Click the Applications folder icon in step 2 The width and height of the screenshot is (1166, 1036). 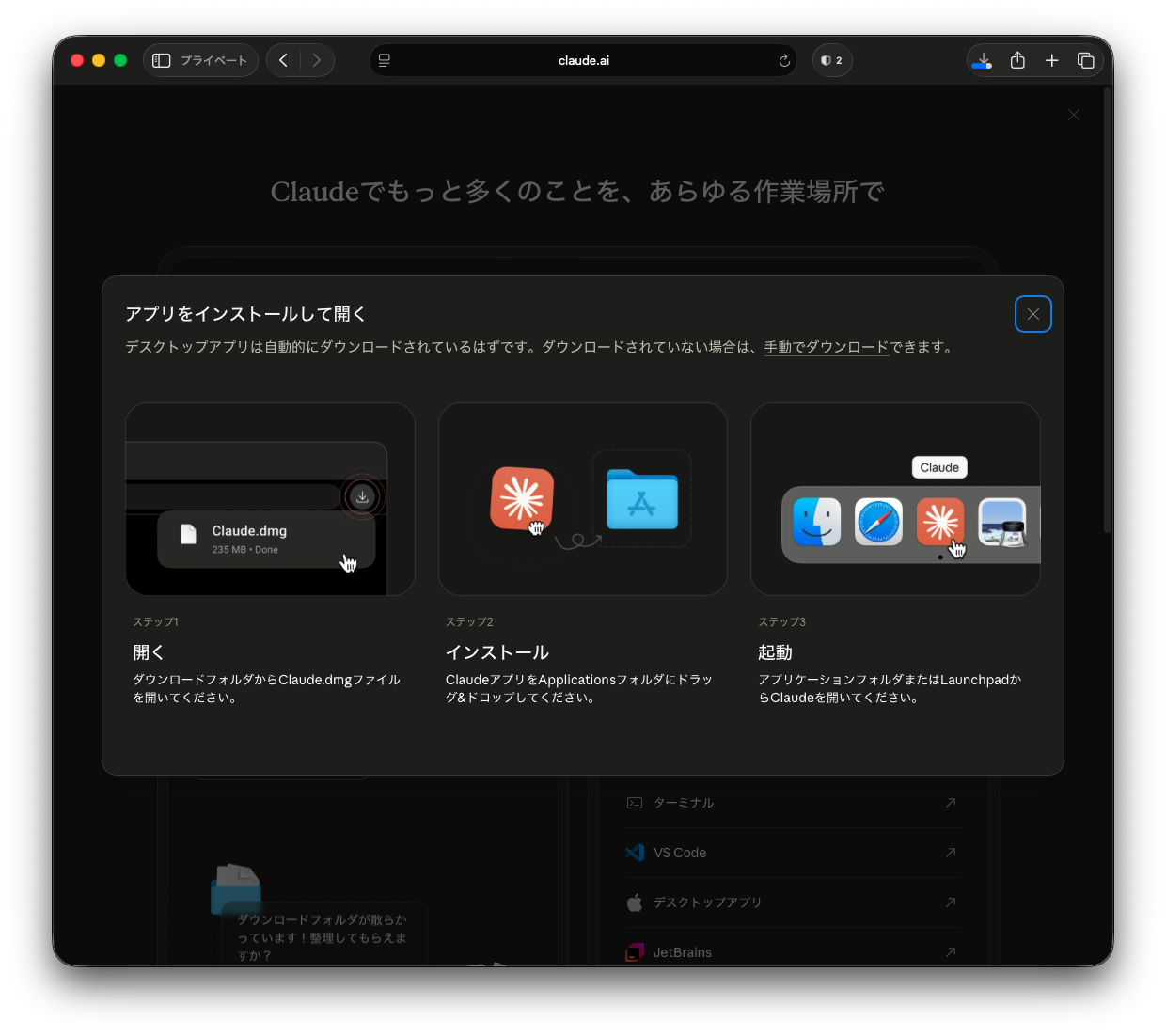tap(642, 499)
